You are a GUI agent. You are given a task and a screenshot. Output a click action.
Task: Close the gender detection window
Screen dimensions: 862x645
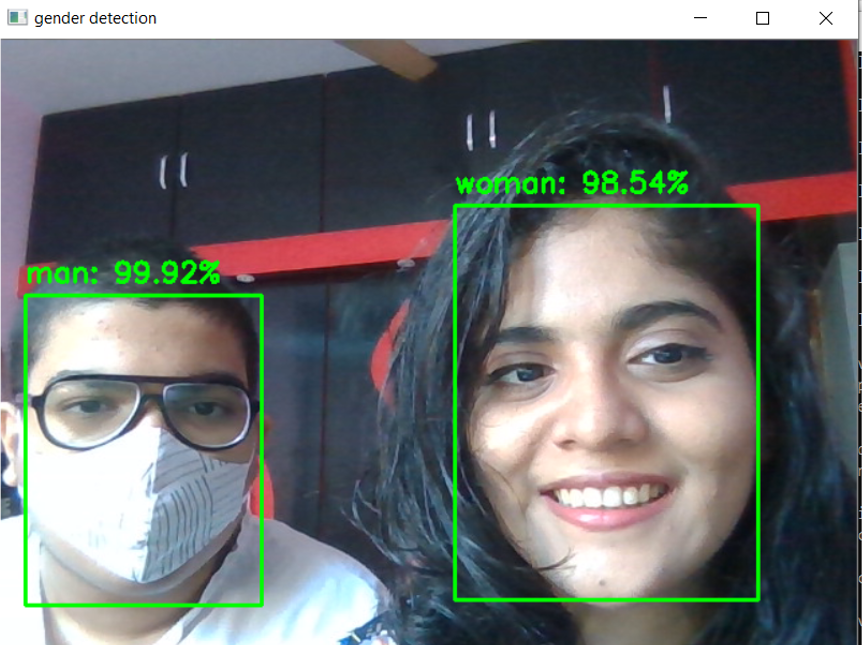pos(826,17)
